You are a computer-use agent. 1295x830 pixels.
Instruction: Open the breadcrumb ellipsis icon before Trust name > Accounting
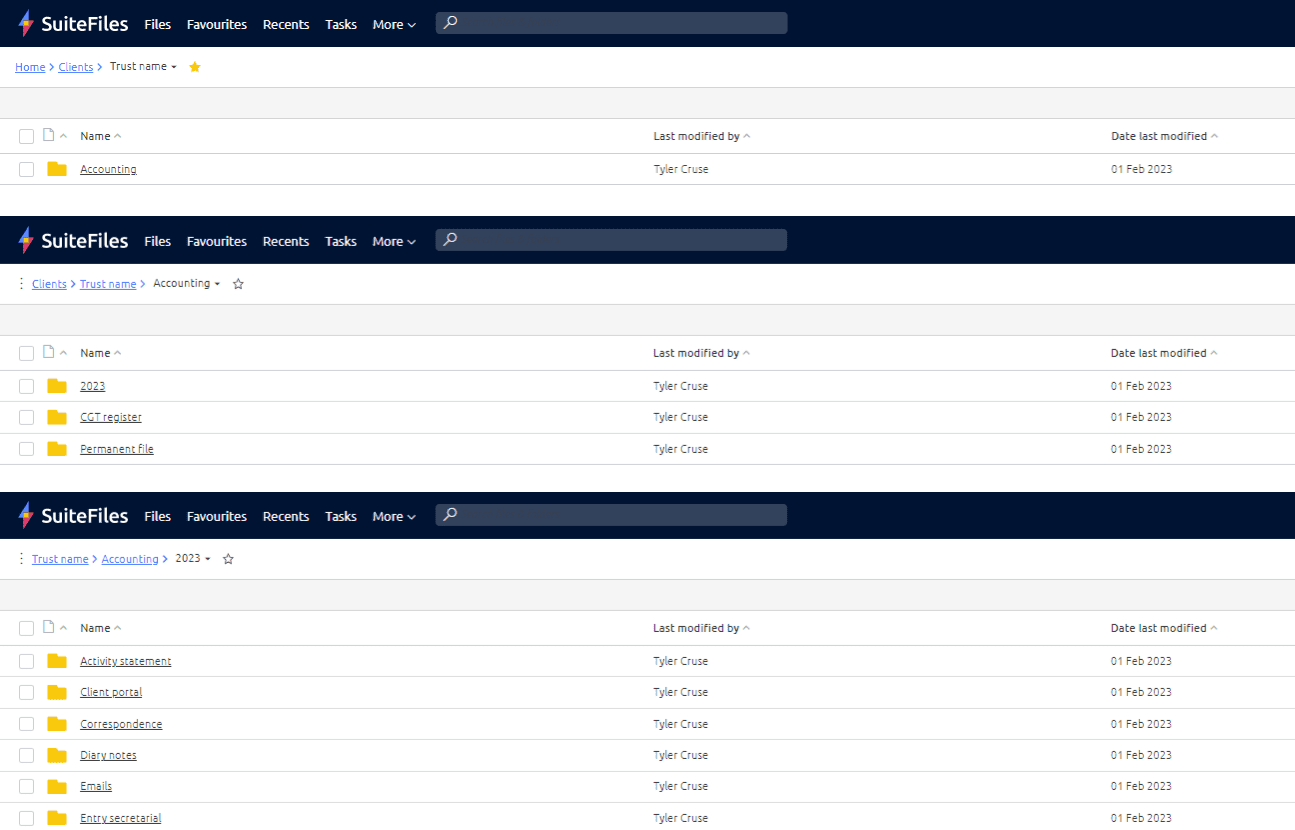(x=22, y=559)
